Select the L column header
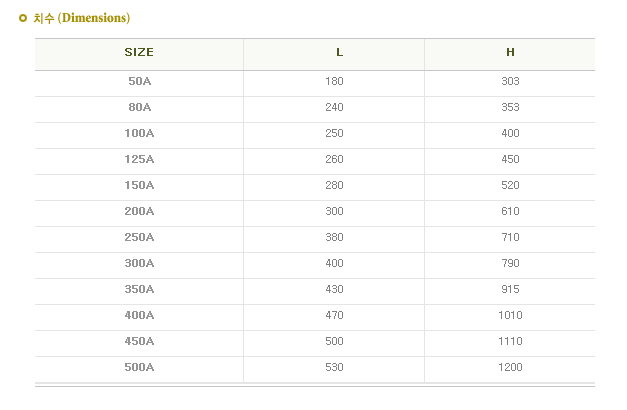Viewport: 627px width, 410px height. tap(339, 52)
